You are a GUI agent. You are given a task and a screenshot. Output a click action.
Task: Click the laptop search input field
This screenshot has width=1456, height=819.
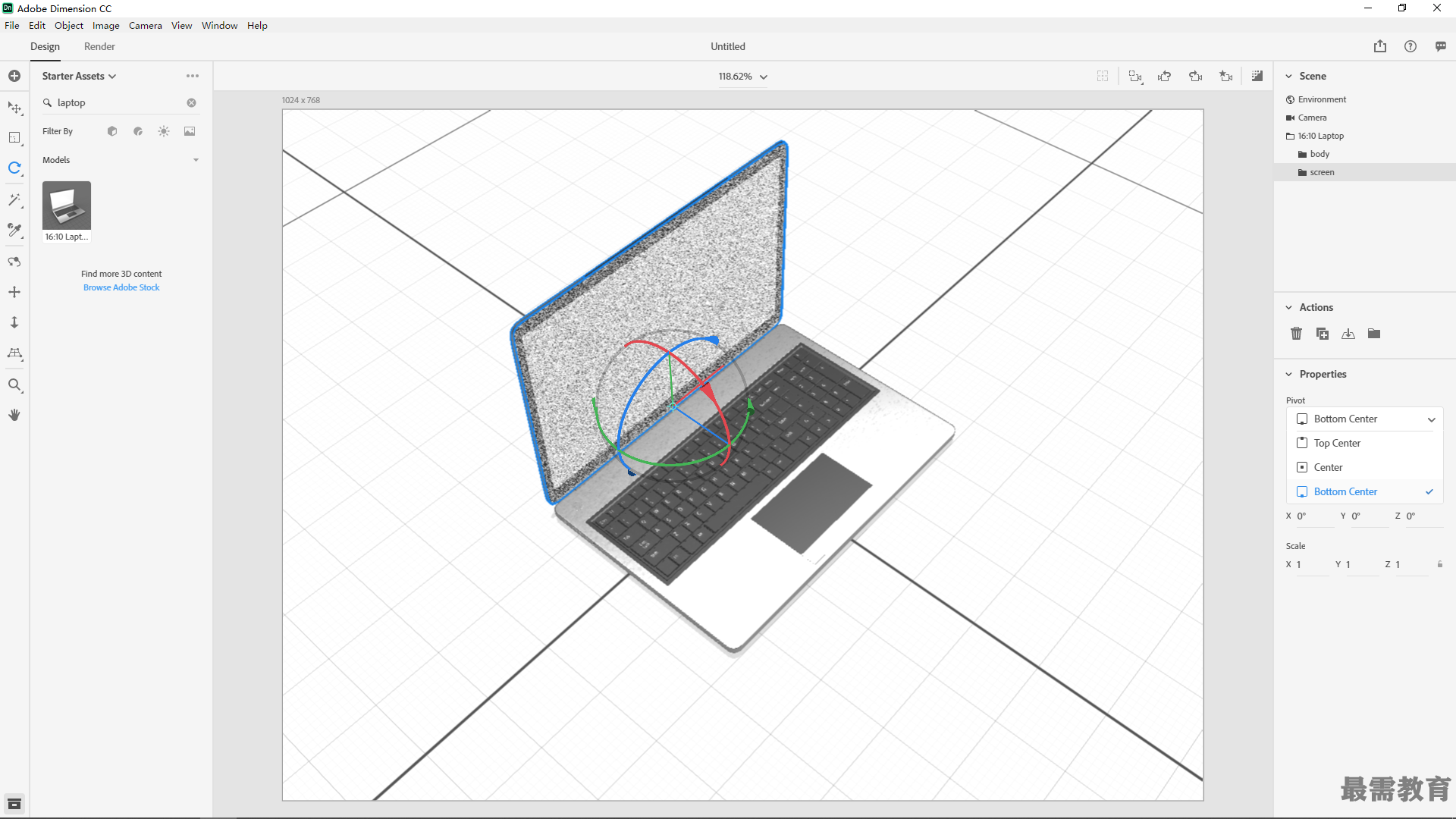[x=120, y=103]
